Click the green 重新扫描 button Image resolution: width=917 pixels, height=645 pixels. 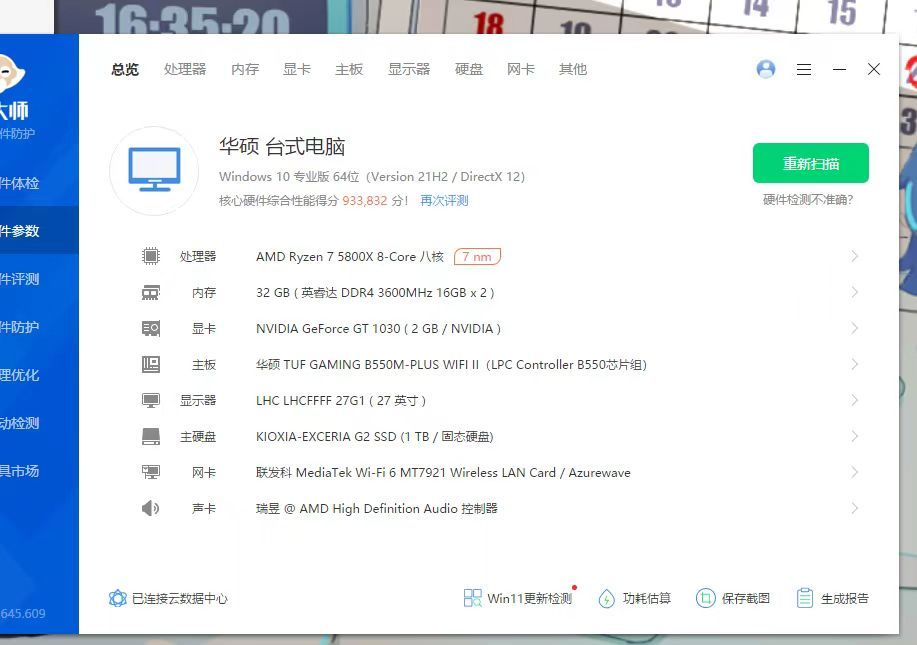[811, 163]
